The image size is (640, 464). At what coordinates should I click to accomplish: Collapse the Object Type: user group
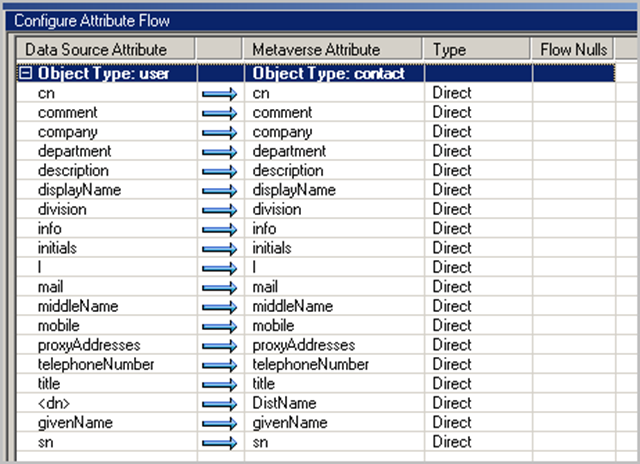27,74
